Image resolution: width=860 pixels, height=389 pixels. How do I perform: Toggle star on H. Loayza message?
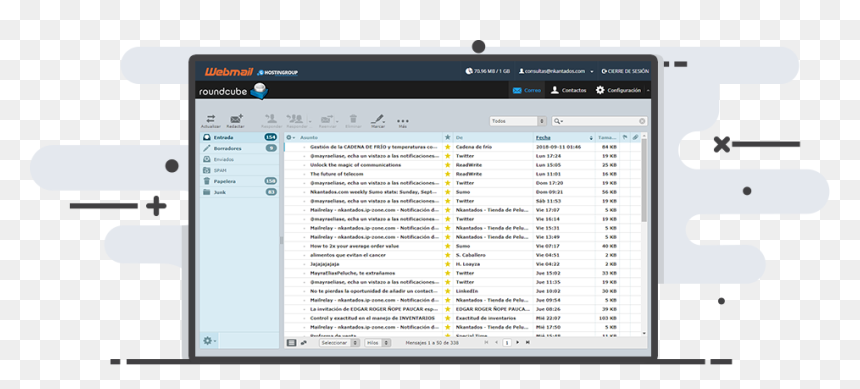tap(448, 264)
